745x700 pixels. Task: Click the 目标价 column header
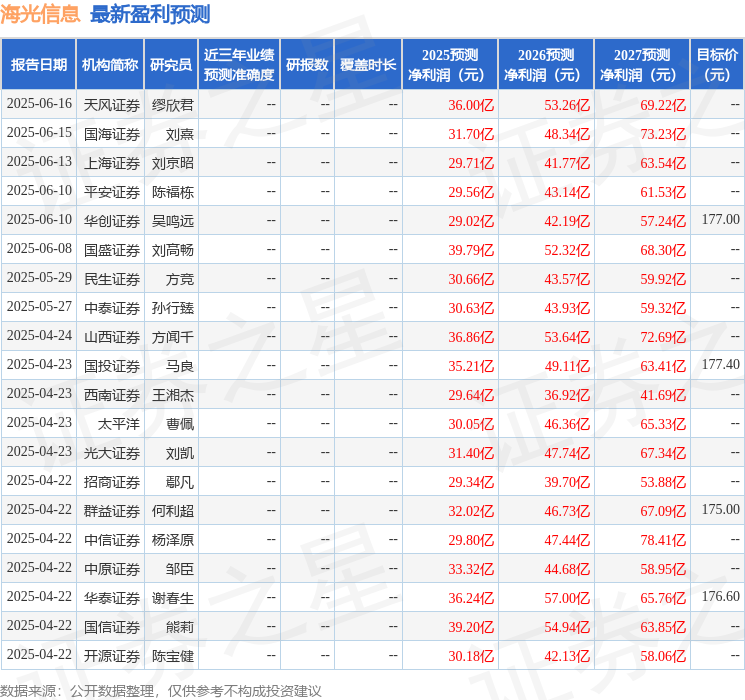pos(717,65)
